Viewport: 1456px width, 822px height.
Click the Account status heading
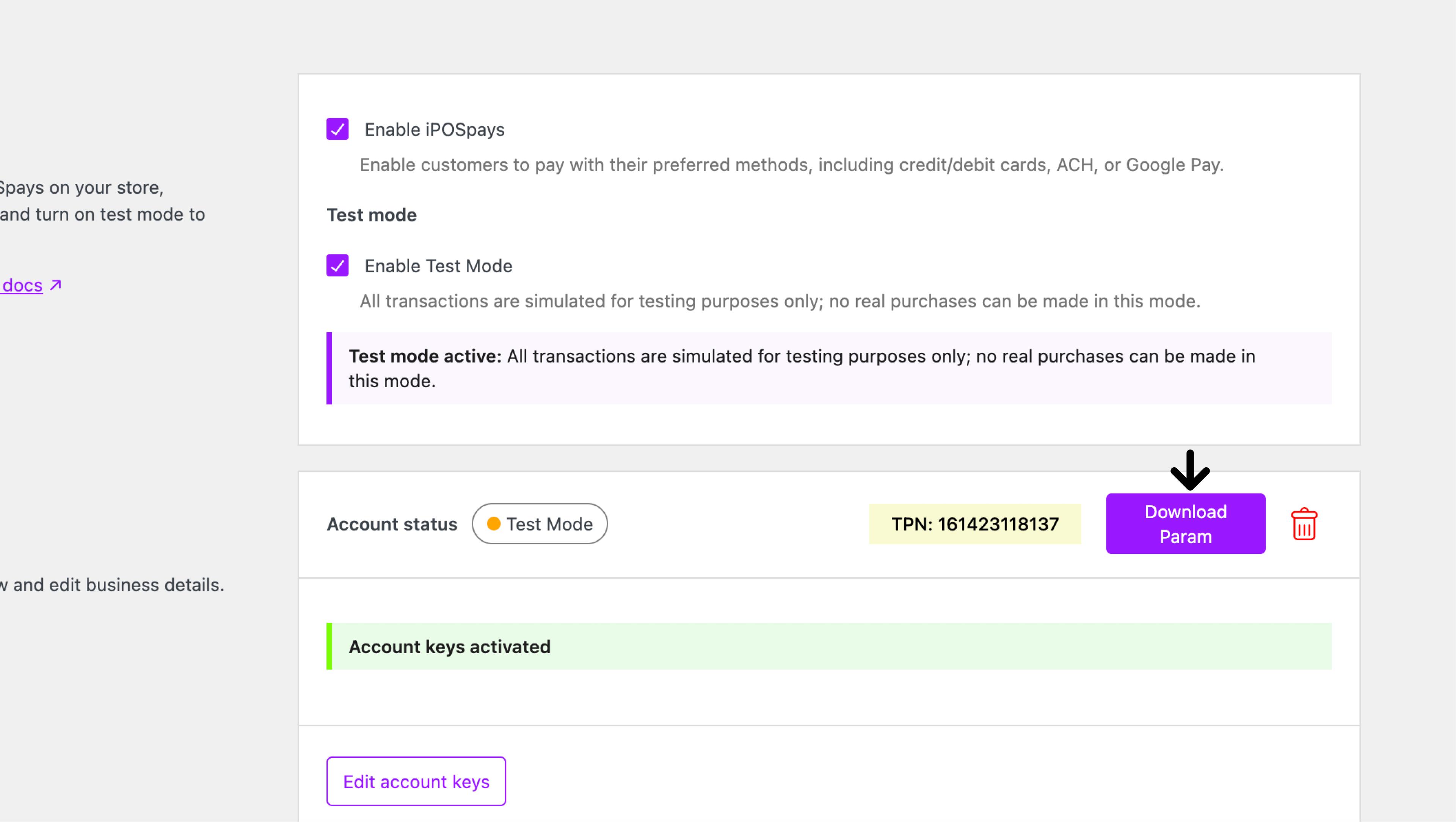pyautogui.click(x=392, y=524)
